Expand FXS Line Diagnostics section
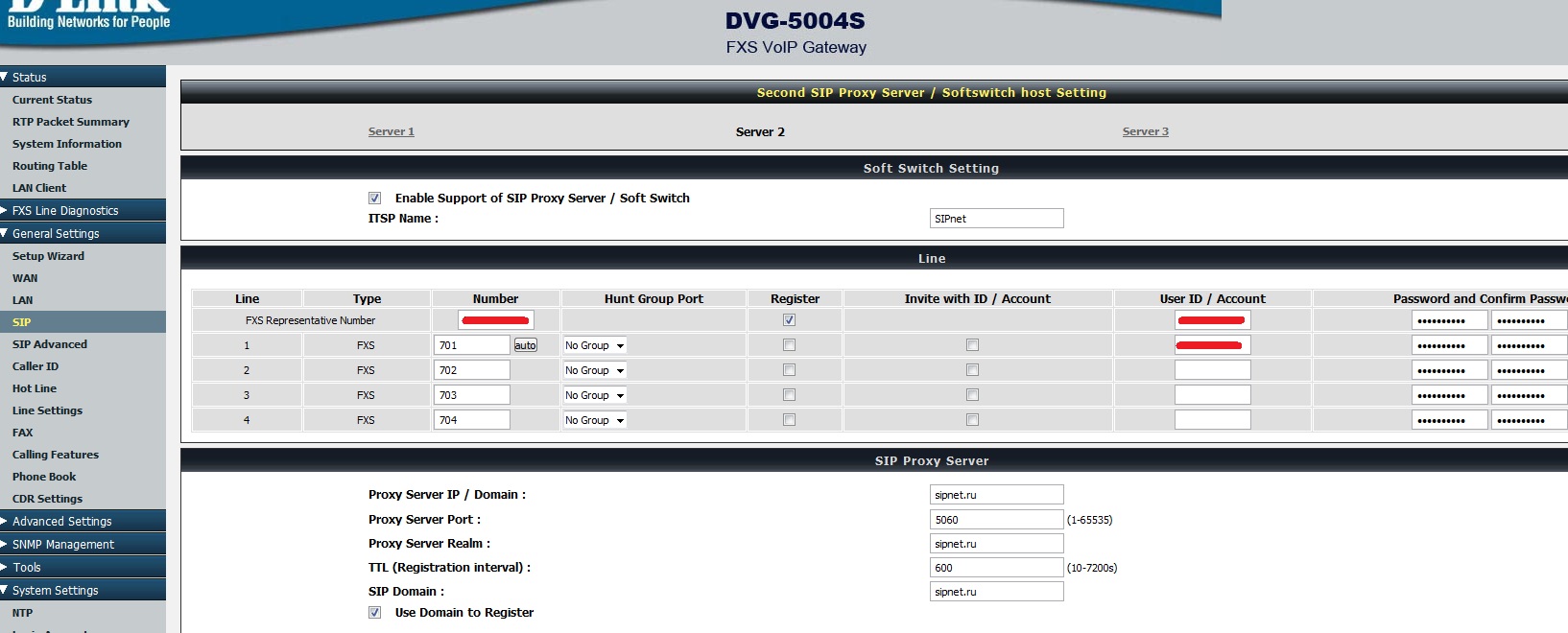The width and height of the screenshot is (1568, 633). [64, 211]
